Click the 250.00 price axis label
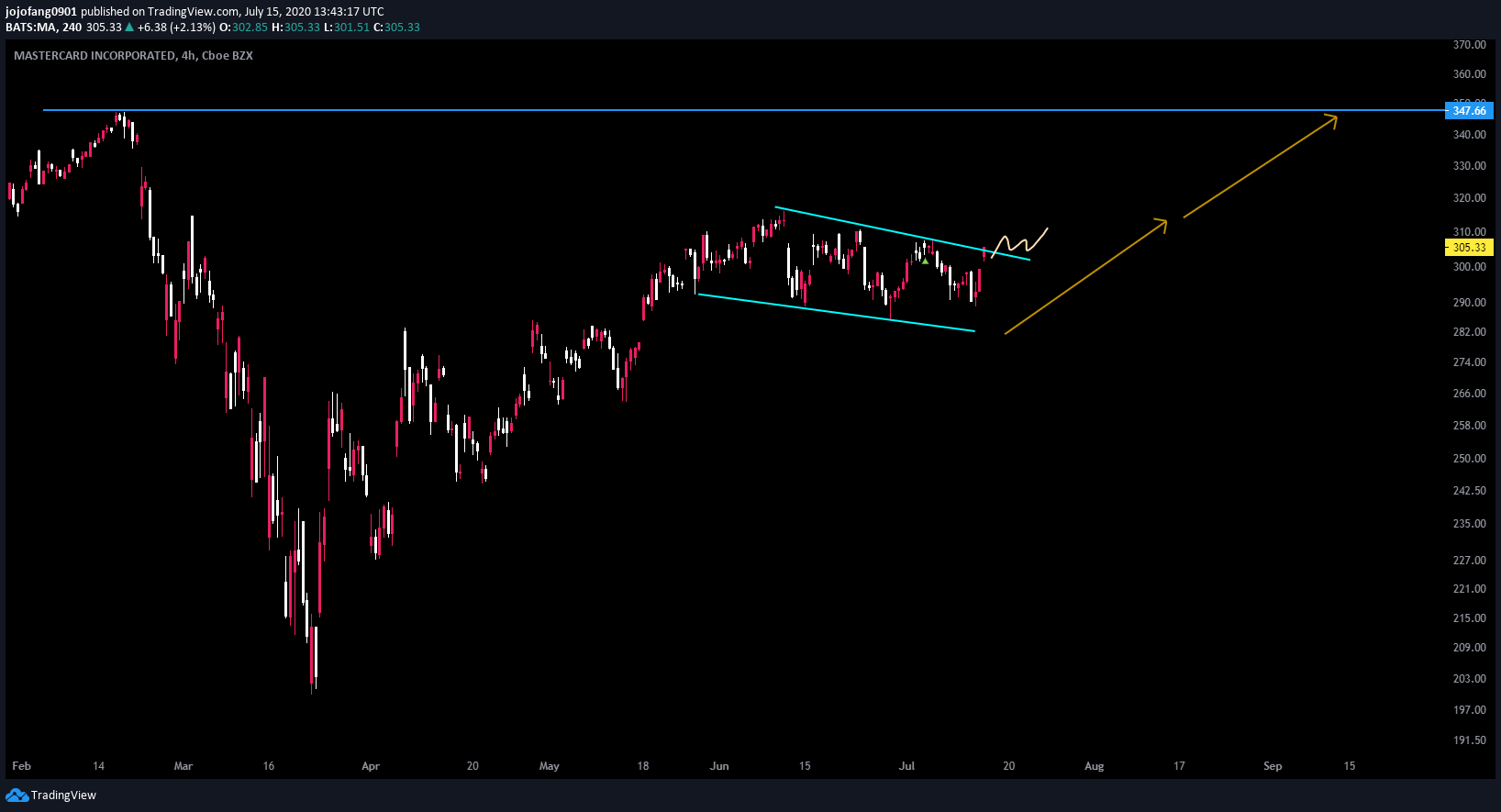This screenshot has width=1501, height=812. click(x=1469, y=458)
